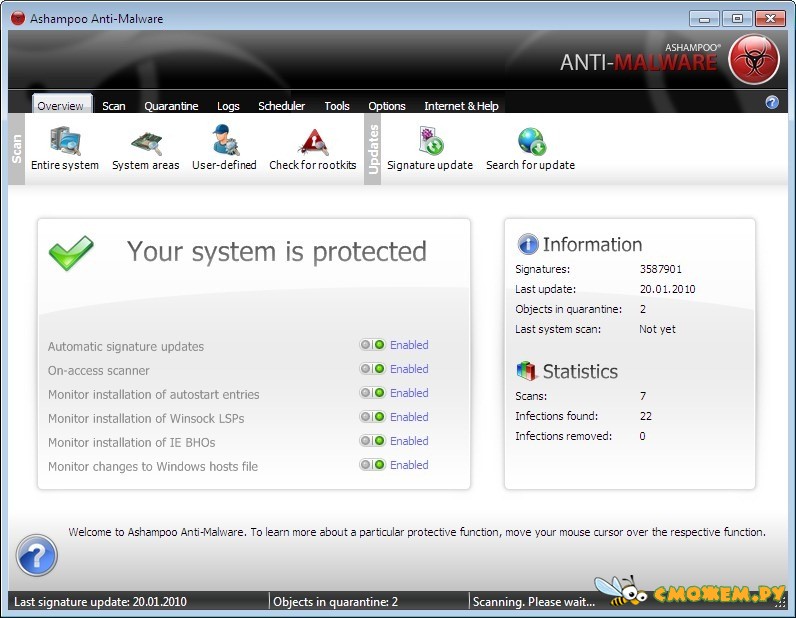Click Enabled link for Windows hosts file
The image size is (796, 618).
tap(409, 465)
